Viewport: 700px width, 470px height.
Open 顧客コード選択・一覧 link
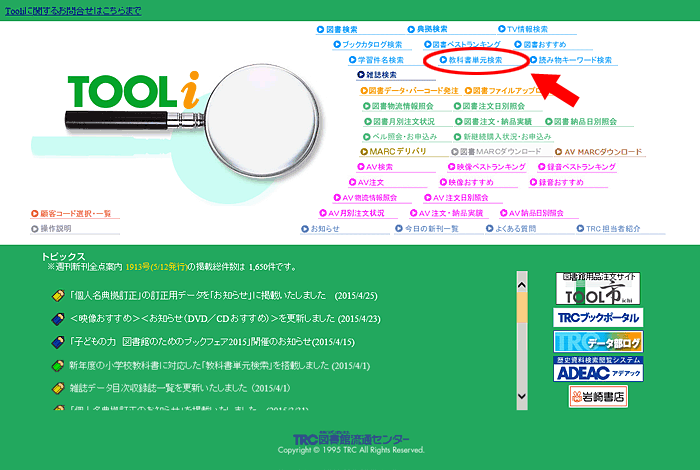coord(71,214)
